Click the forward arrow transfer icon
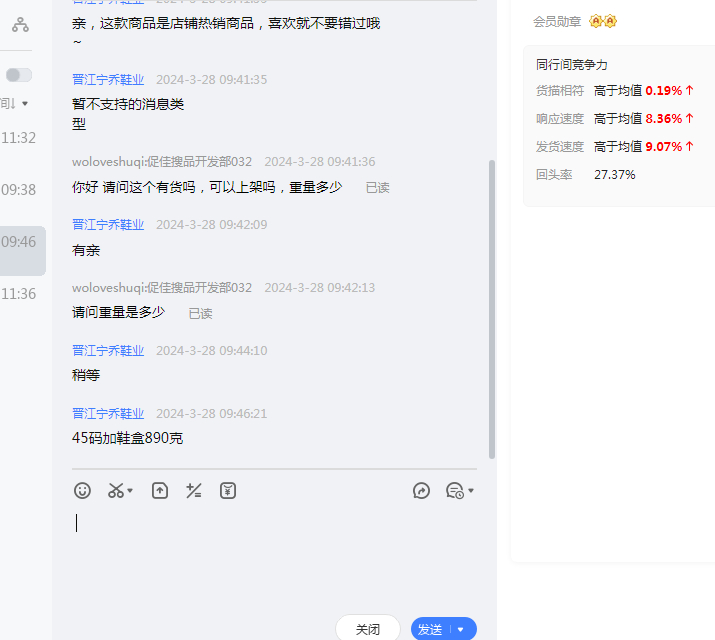The width and height of the screenshot is (715, 640). coord(422,490)
